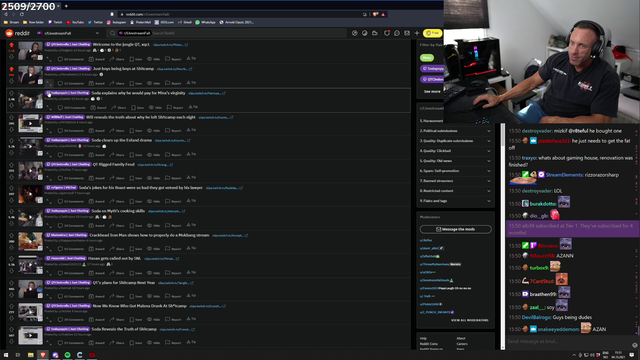Viewport: 640px width, 360px height.
Task: Expand rule 8 Restricted content
Action: pyautogui.click(x=456, y=191)
